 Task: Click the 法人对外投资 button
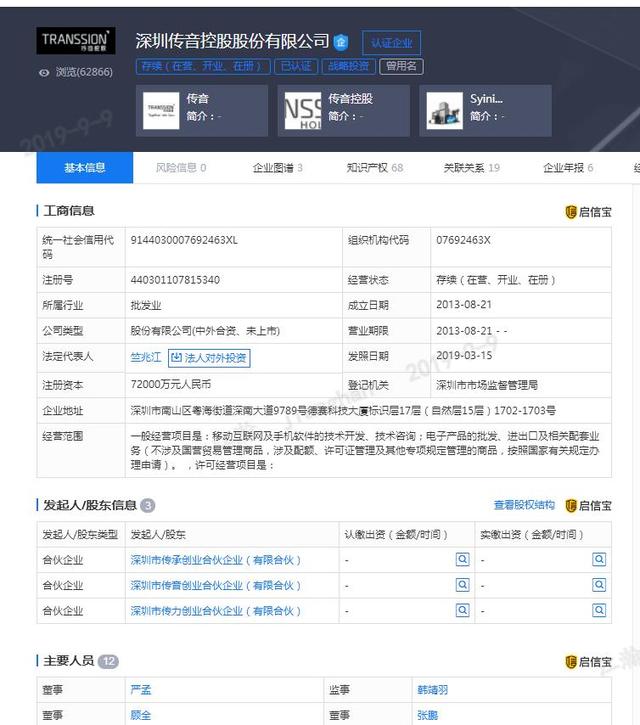tap(209, 358)
